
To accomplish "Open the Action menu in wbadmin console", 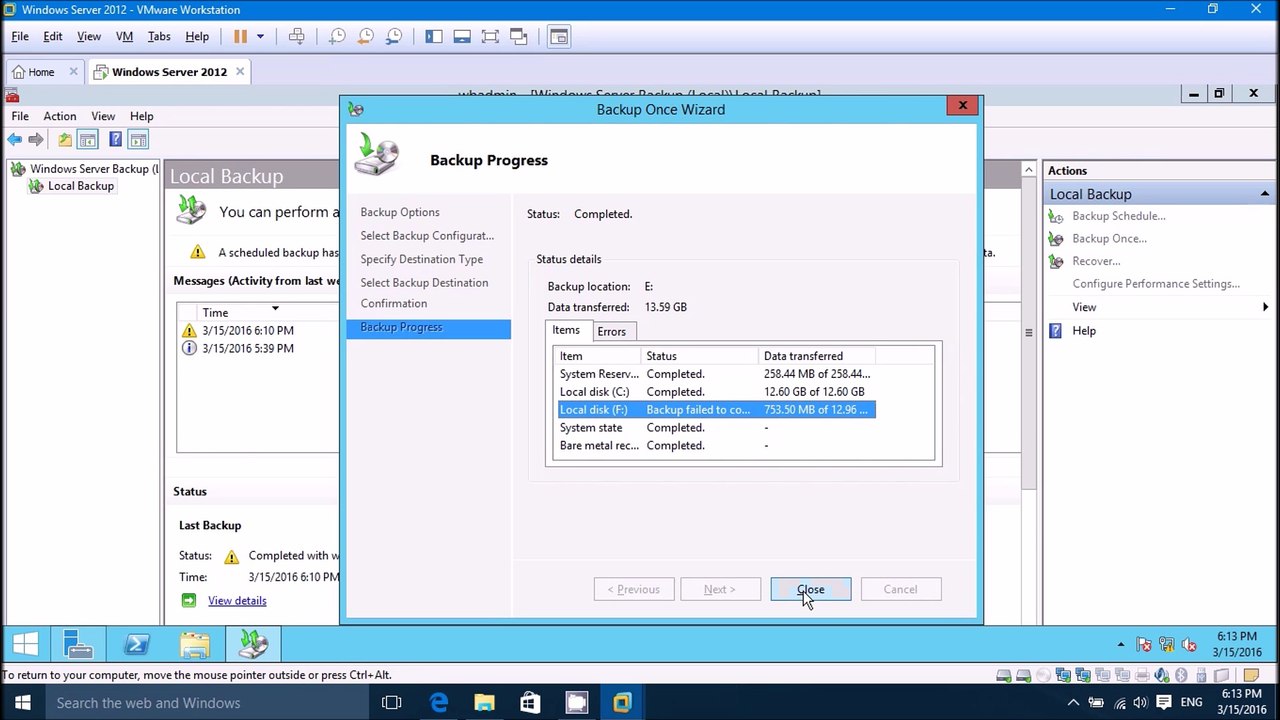I will click(60, 116).
